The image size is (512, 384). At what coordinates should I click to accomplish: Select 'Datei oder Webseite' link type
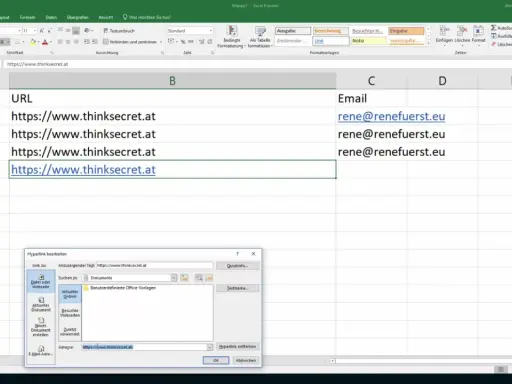(x=41, y=282)
